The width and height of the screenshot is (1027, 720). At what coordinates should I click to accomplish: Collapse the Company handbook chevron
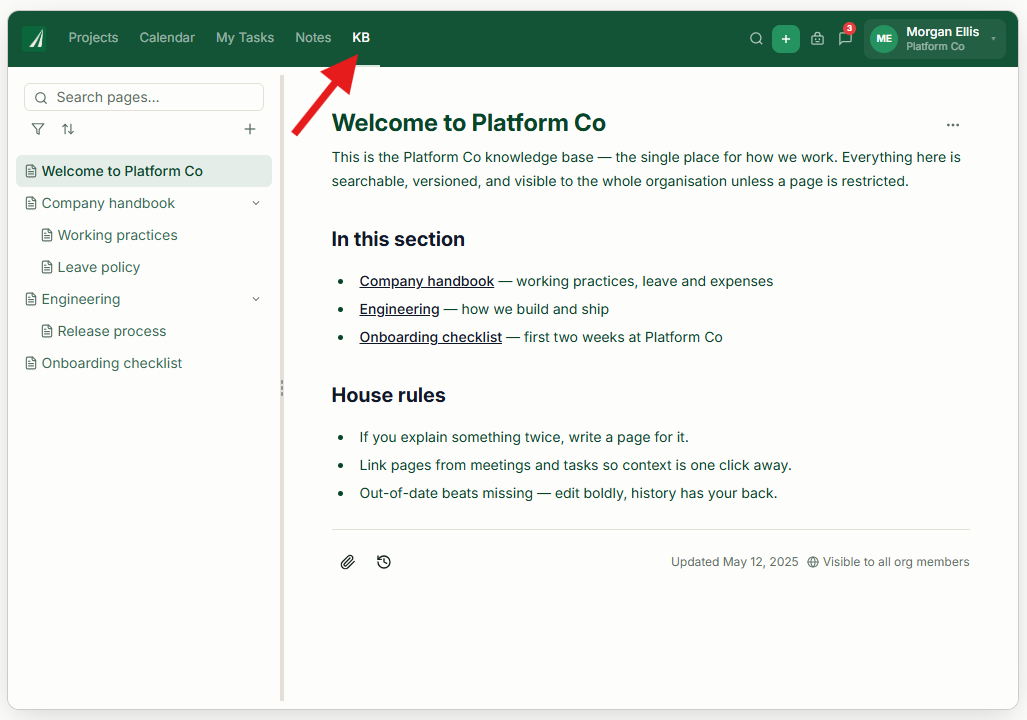tap(256, 203)
